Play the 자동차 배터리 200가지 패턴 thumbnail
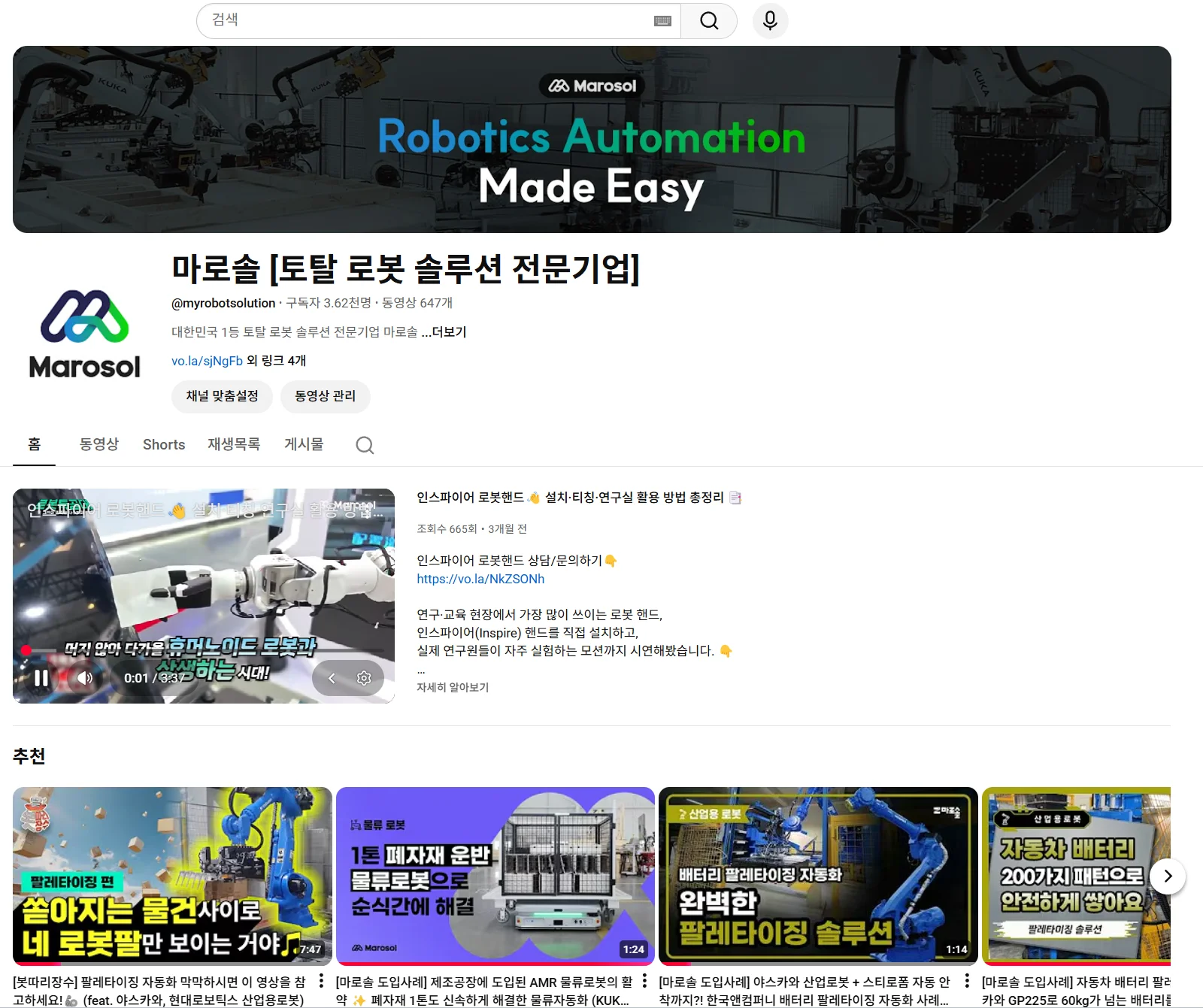 [x=1076, y=876]
